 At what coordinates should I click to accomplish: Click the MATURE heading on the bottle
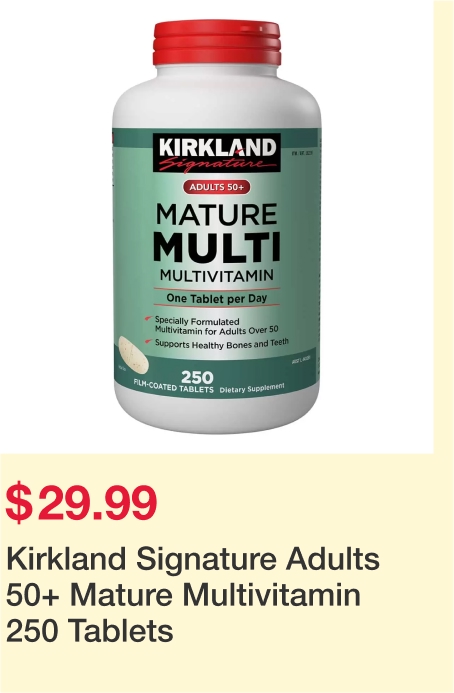(217, 215)
